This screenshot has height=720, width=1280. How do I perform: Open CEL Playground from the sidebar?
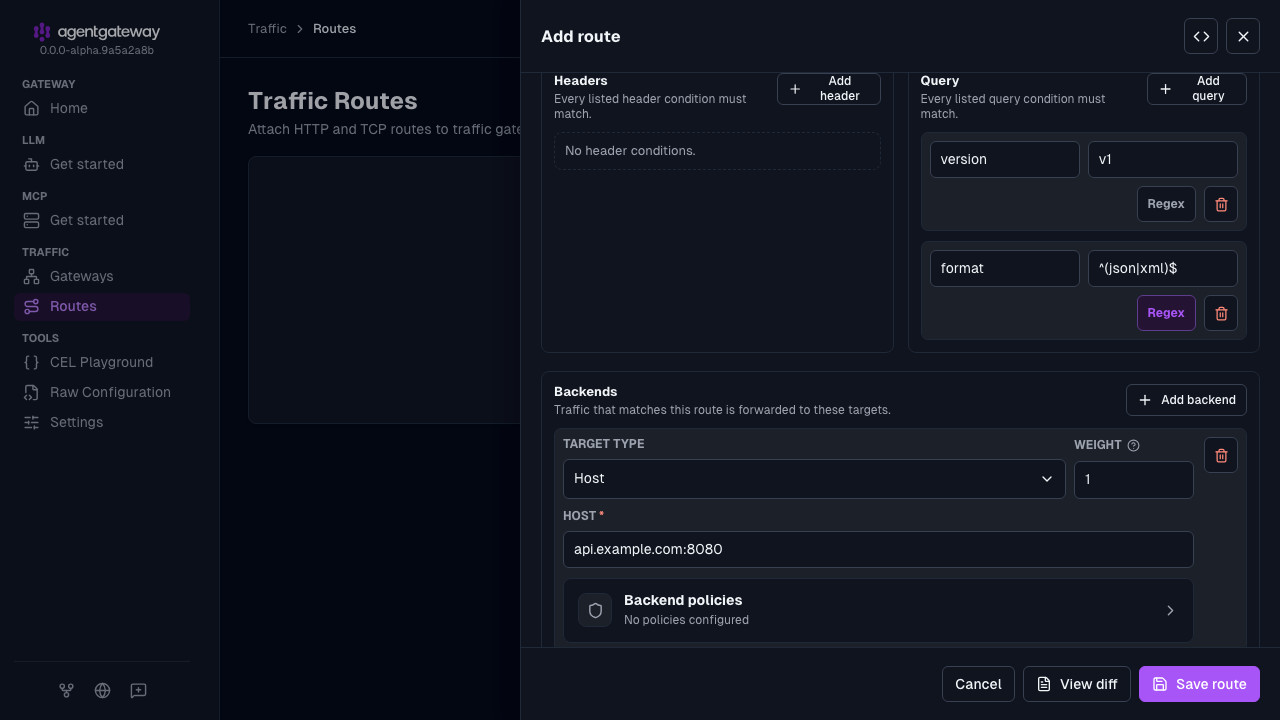click(x=102, y=362)
